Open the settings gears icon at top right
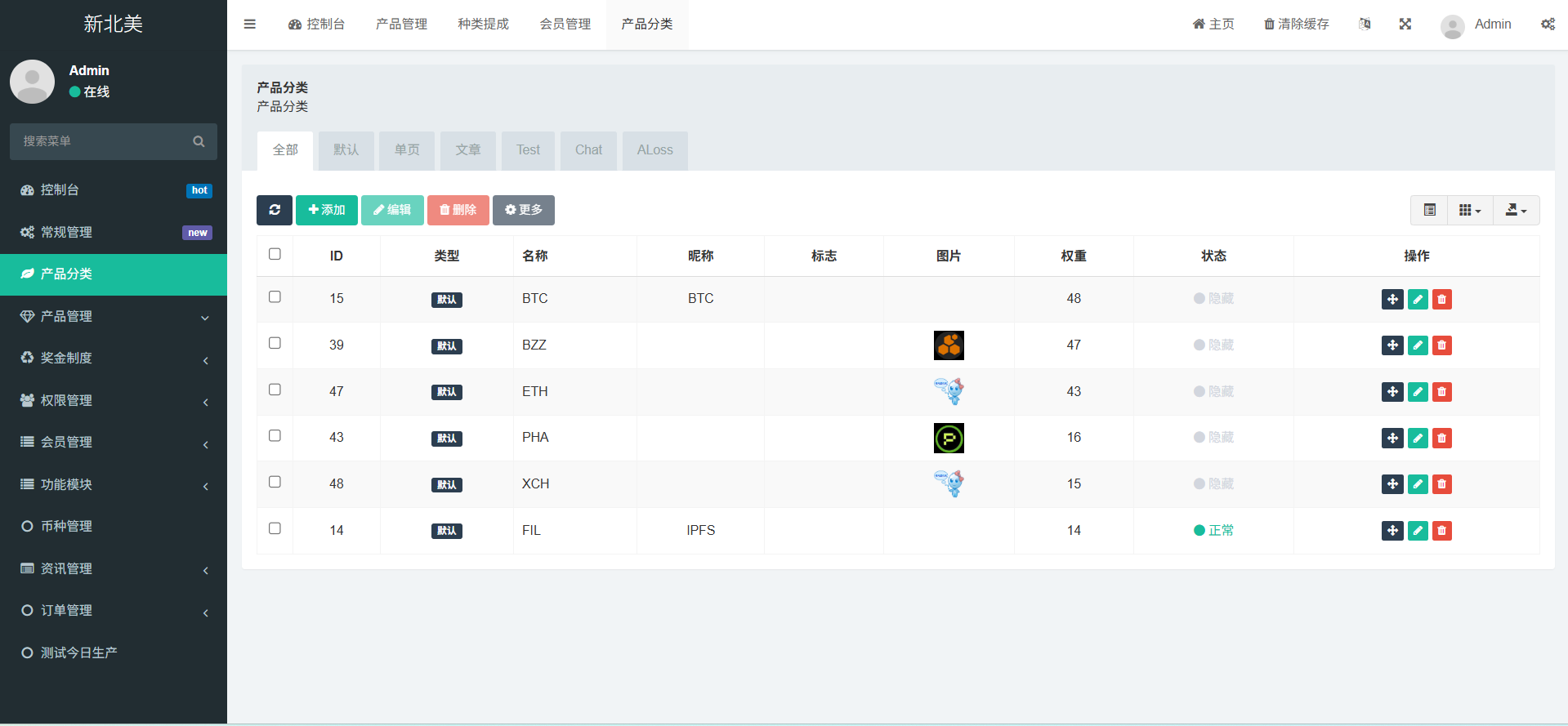The width and height of the screenshot is (1568, 726). 1548,24
